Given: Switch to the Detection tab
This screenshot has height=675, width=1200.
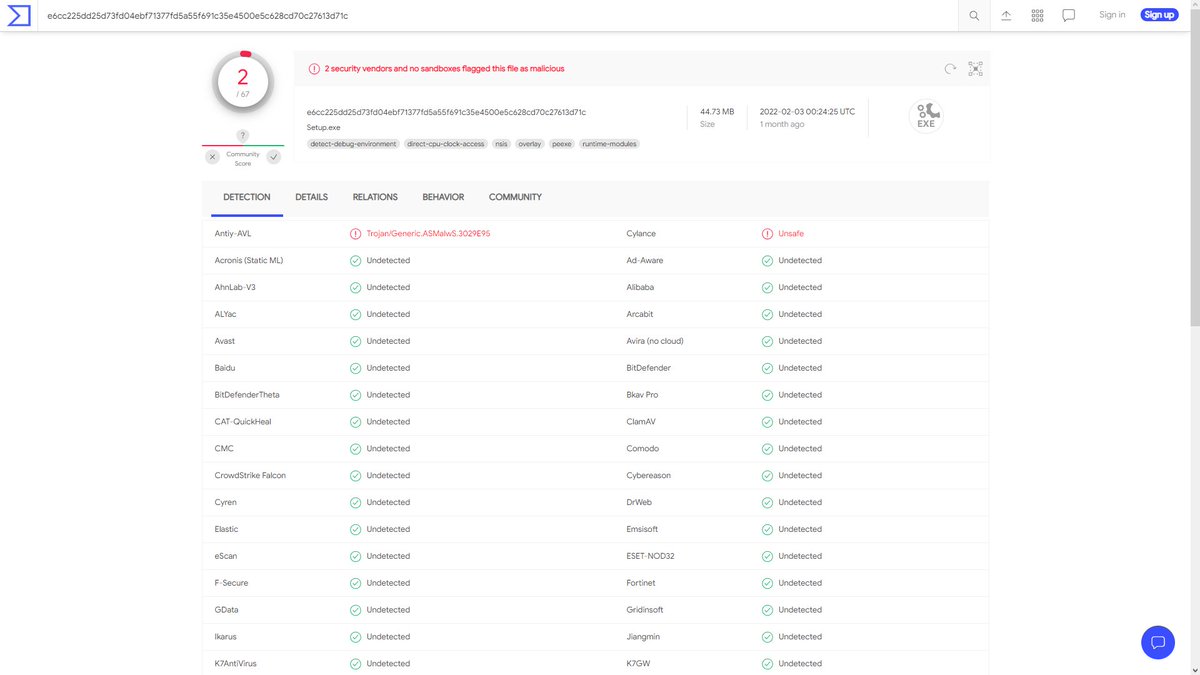Looking at the screenshot, I should tap(247, 197).
